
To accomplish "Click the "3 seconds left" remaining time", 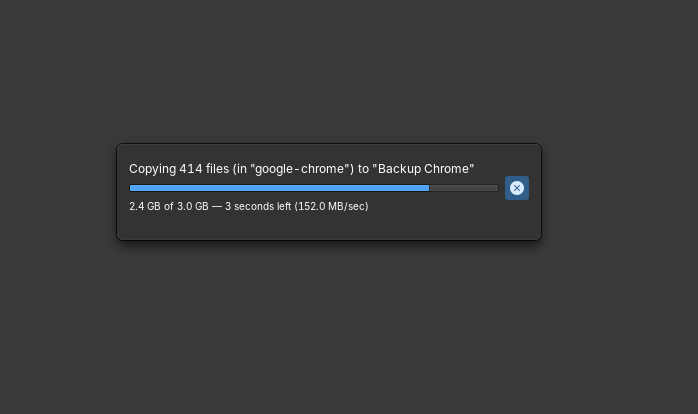I will click(x=258, y=206).
